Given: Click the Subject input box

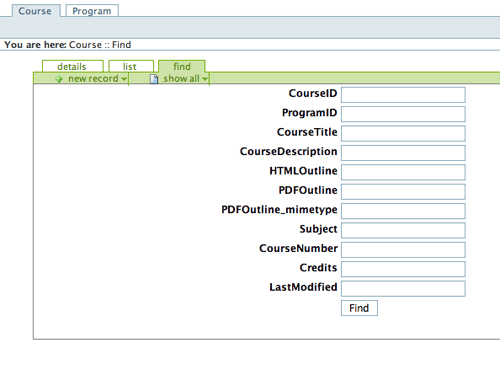Looking at the screenshot, I should click(403, 230).
